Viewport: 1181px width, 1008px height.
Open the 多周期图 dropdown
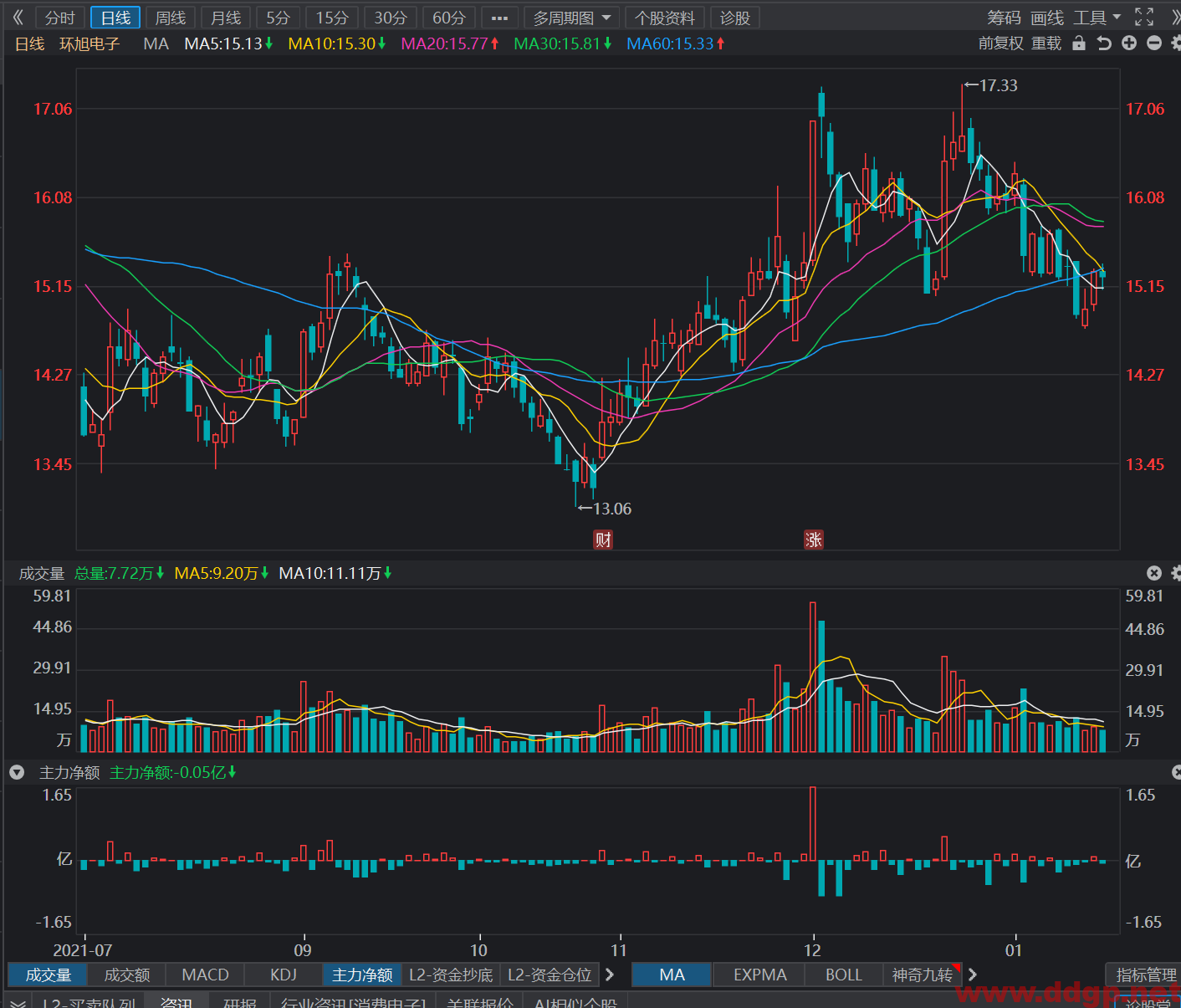[x=572, y=18]
